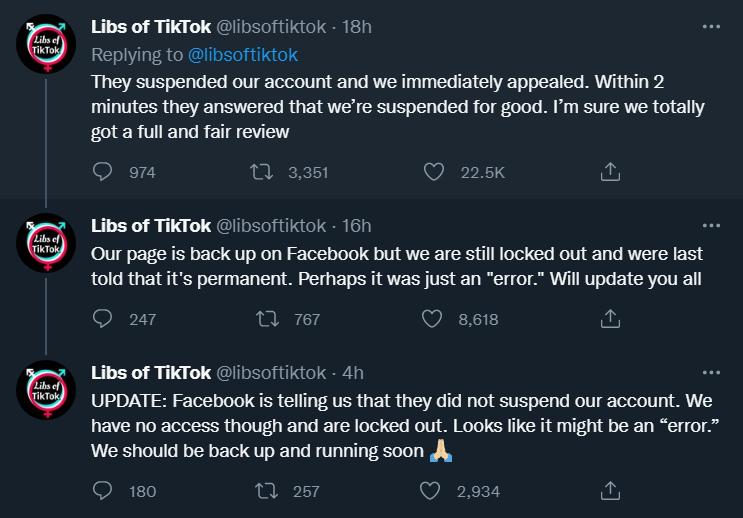The image size is (743, 518).
Task: Open more options on the 4h tweet
Action: pyautogui.click(x=711, y=373)
